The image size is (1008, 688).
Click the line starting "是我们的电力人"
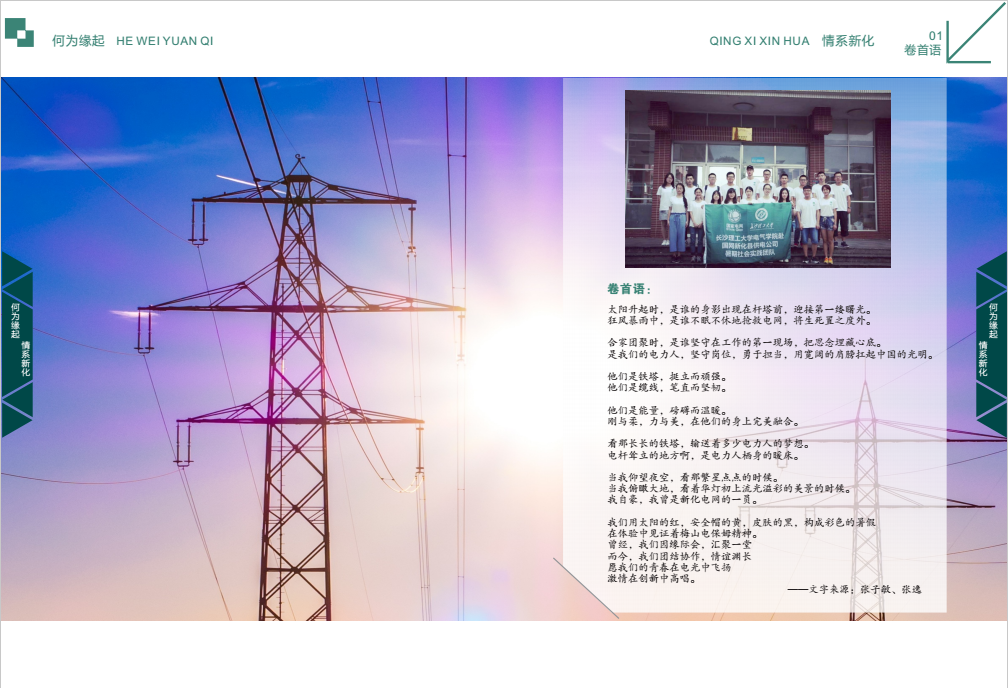(771, 354)
